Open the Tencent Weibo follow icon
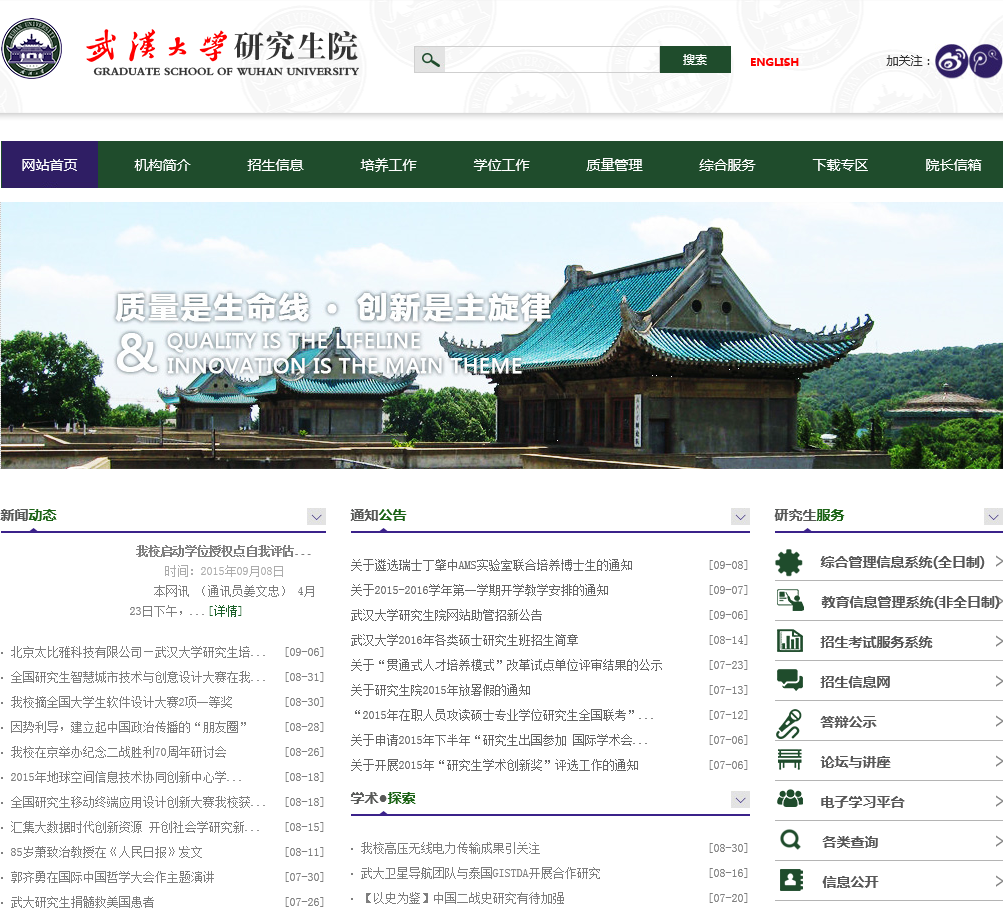This screenshot has height=912, width=1003. (x=986, y=61)
